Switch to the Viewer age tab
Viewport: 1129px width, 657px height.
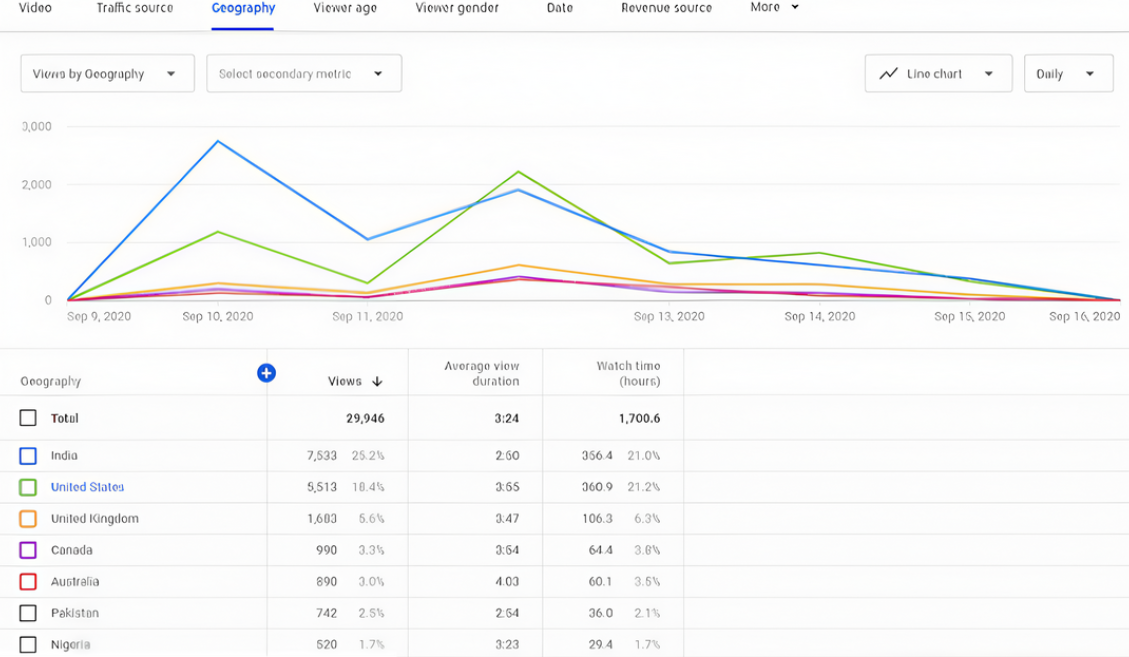coord(345,8)
